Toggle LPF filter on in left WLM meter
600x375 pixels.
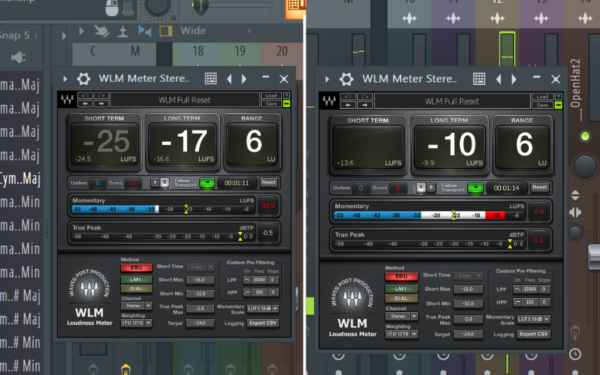coord(247,280)
